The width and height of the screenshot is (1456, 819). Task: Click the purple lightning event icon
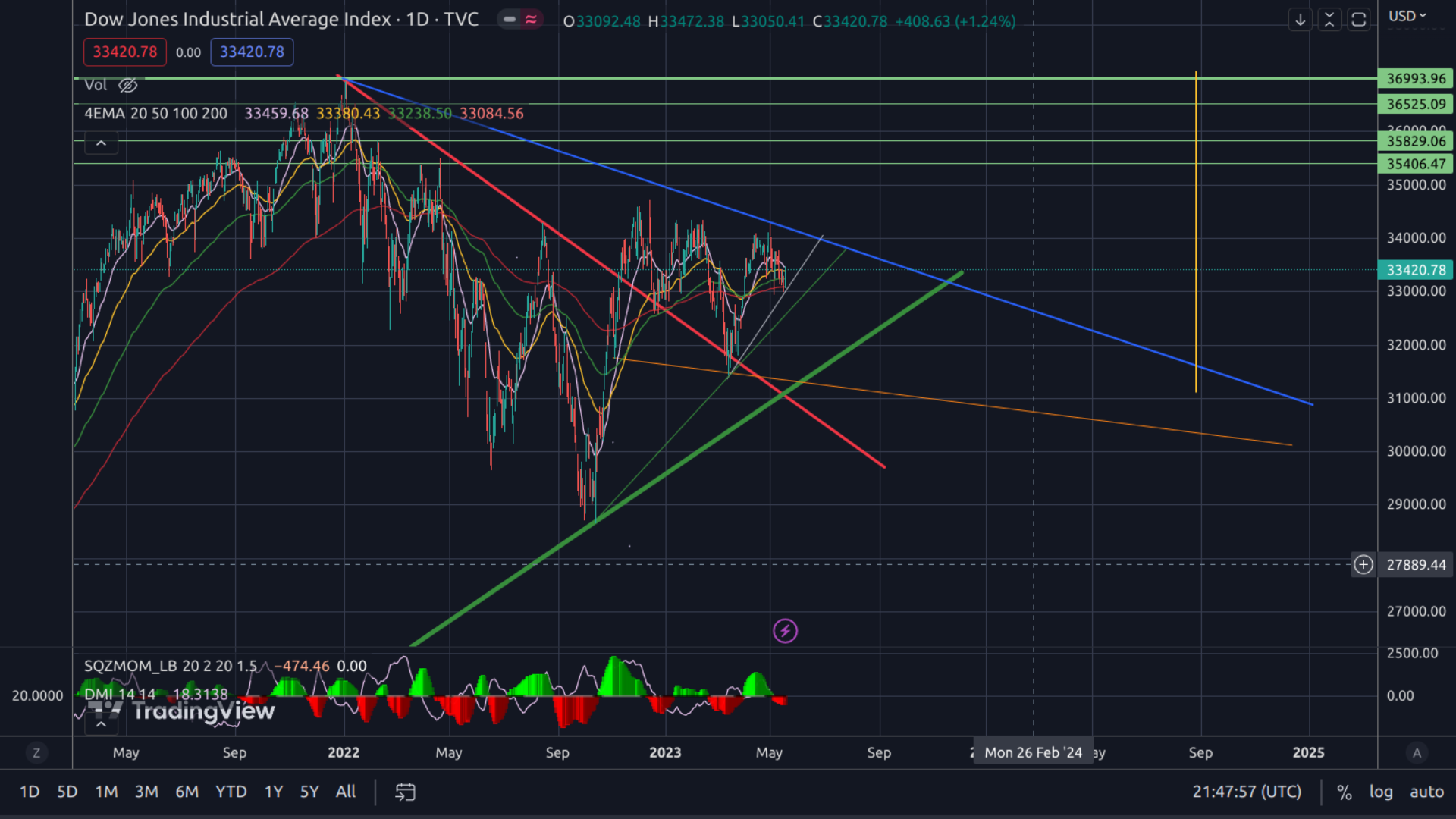[785, 630]
